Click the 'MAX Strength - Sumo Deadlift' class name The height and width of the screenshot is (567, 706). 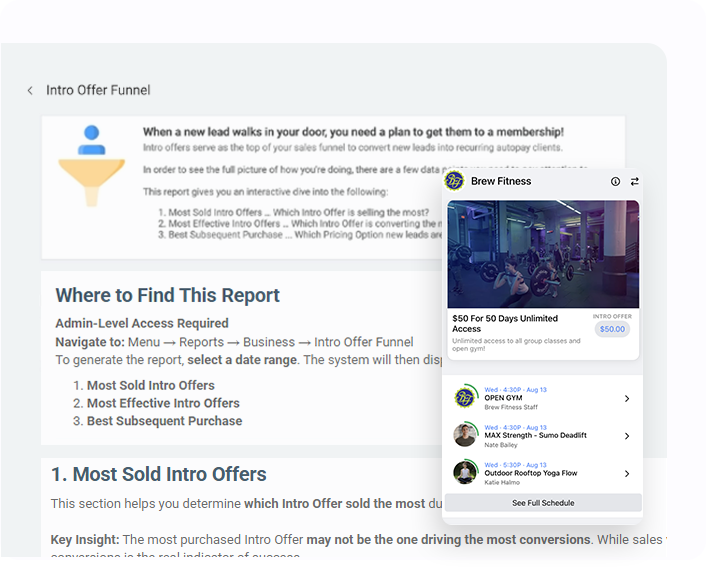tap(535, 435)
